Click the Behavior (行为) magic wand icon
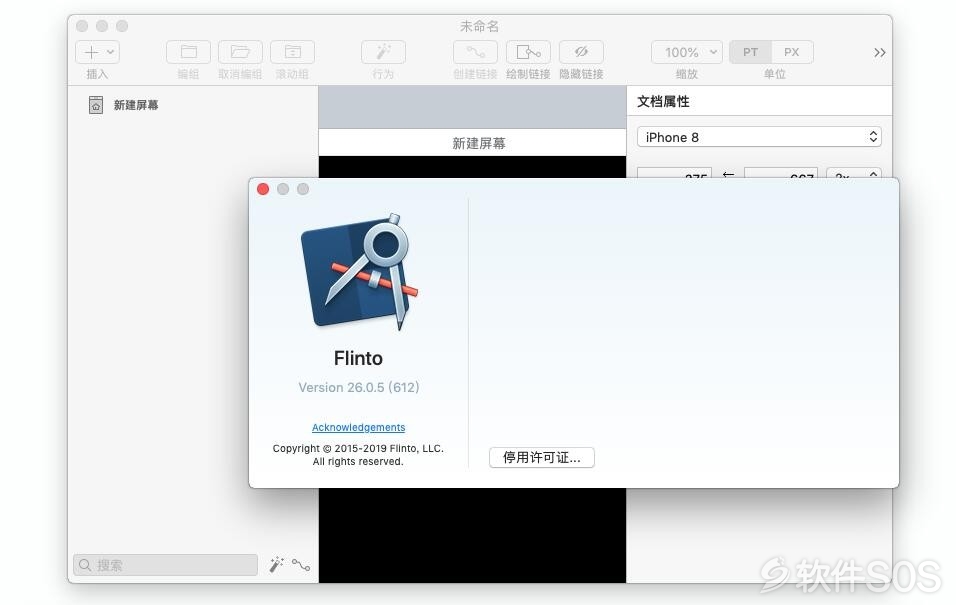956x605 pixels. (383, 52)
